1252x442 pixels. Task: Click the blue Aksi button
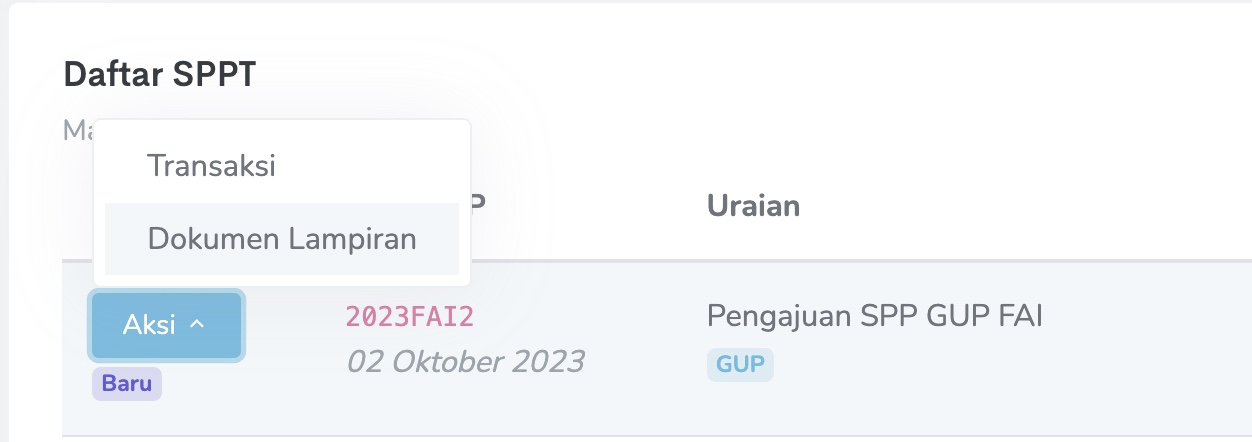166,325
